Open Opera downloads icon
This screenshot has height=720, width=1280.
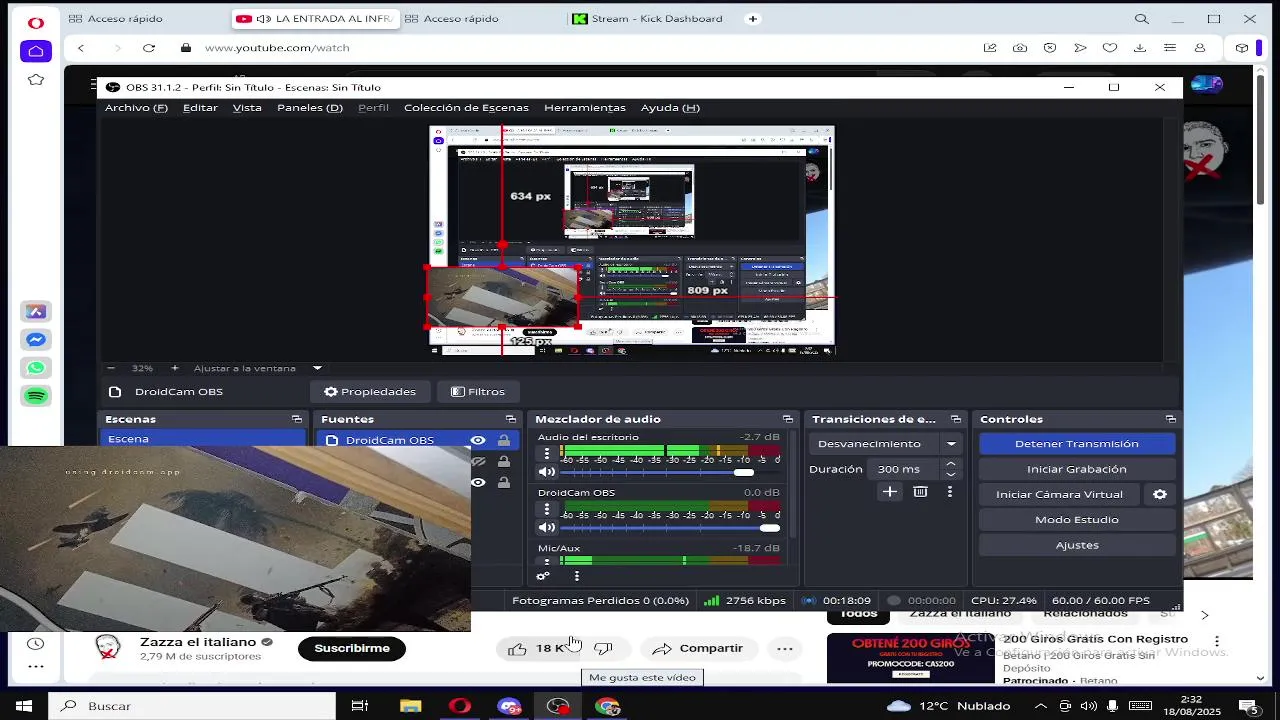[1140, 48]
